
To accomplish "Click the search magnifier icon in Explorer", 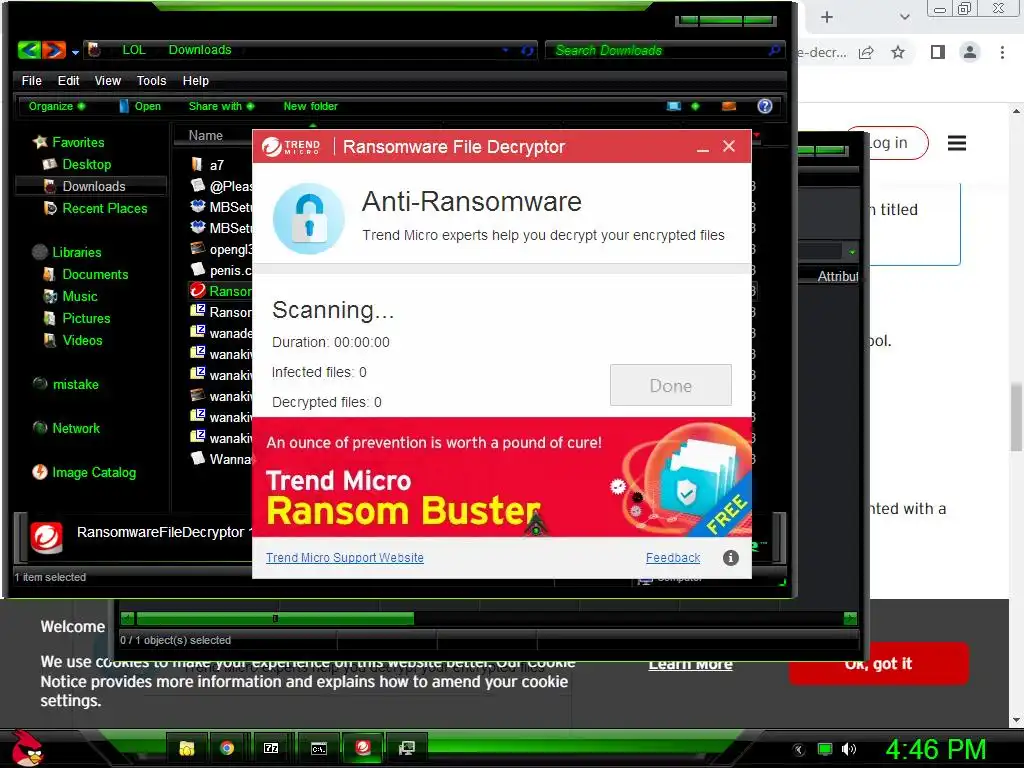I will (774, 50).
